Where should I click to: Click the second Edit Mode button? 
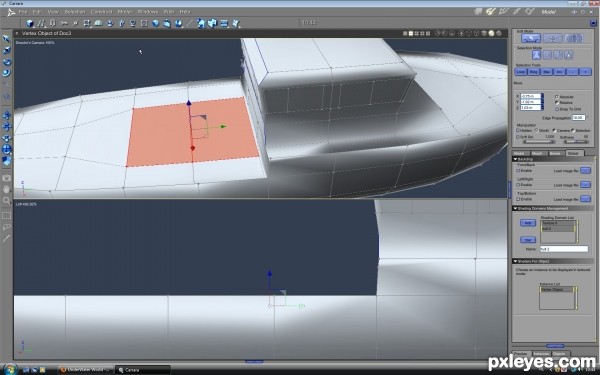coord(553,38)
